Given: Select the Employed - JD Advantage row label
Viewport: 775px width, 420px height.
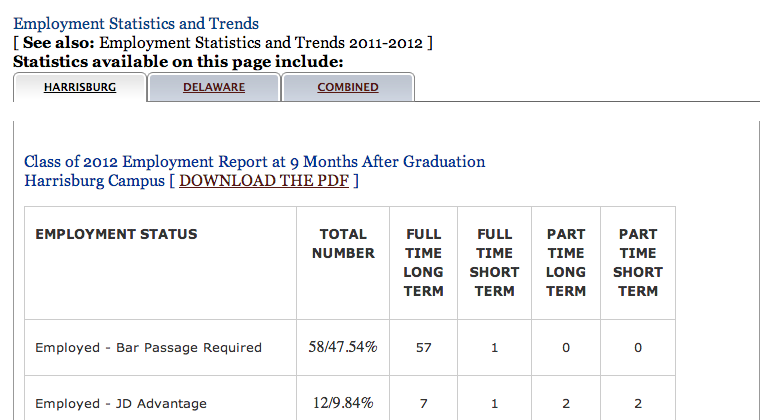Looking at the screenshot, I should (x=121, y=404).
